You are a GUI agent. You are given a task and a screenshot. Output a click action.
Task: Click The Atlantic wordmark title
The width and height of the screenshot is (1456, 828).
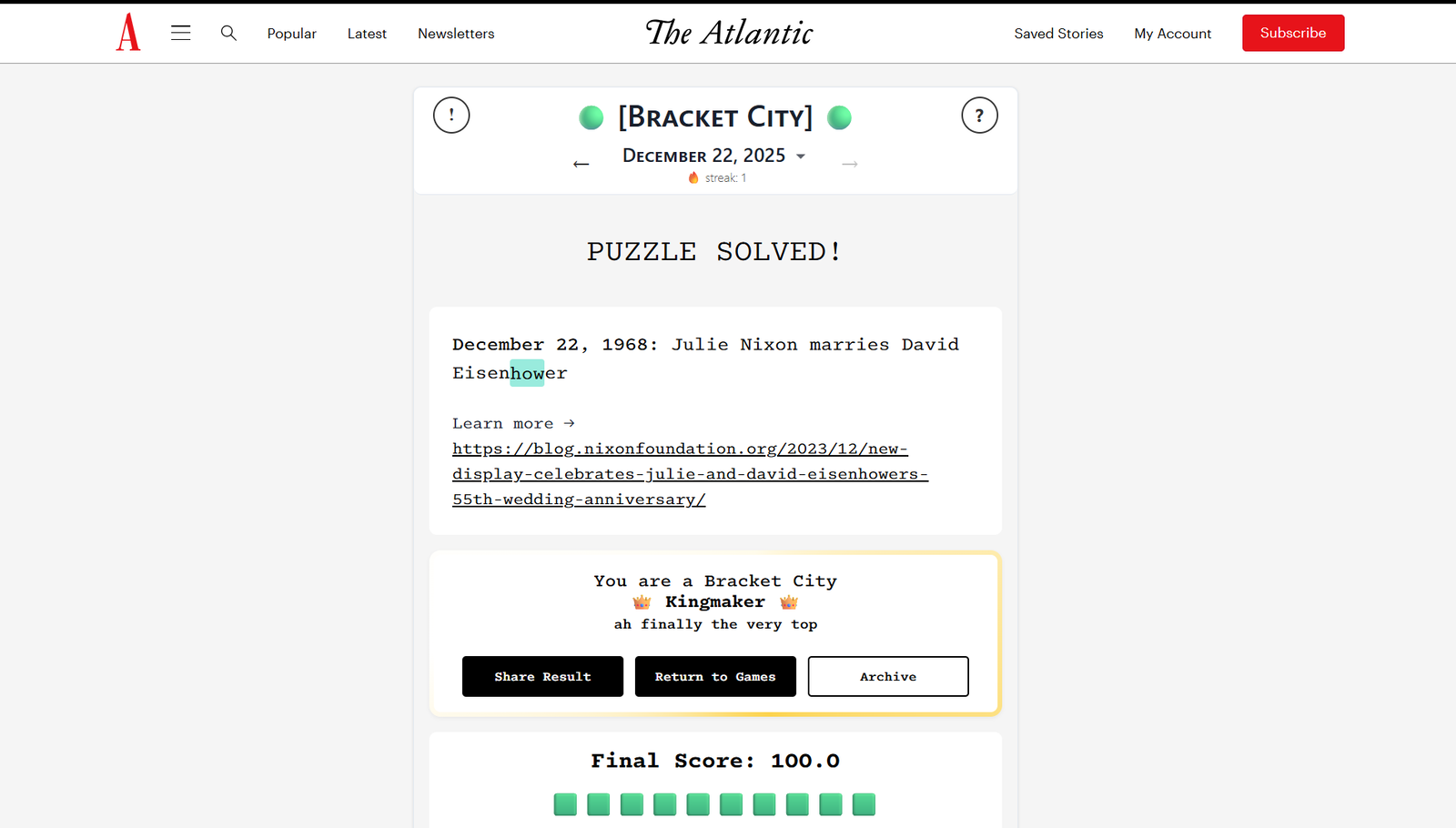pyautogui.click(x=729, y=33)
